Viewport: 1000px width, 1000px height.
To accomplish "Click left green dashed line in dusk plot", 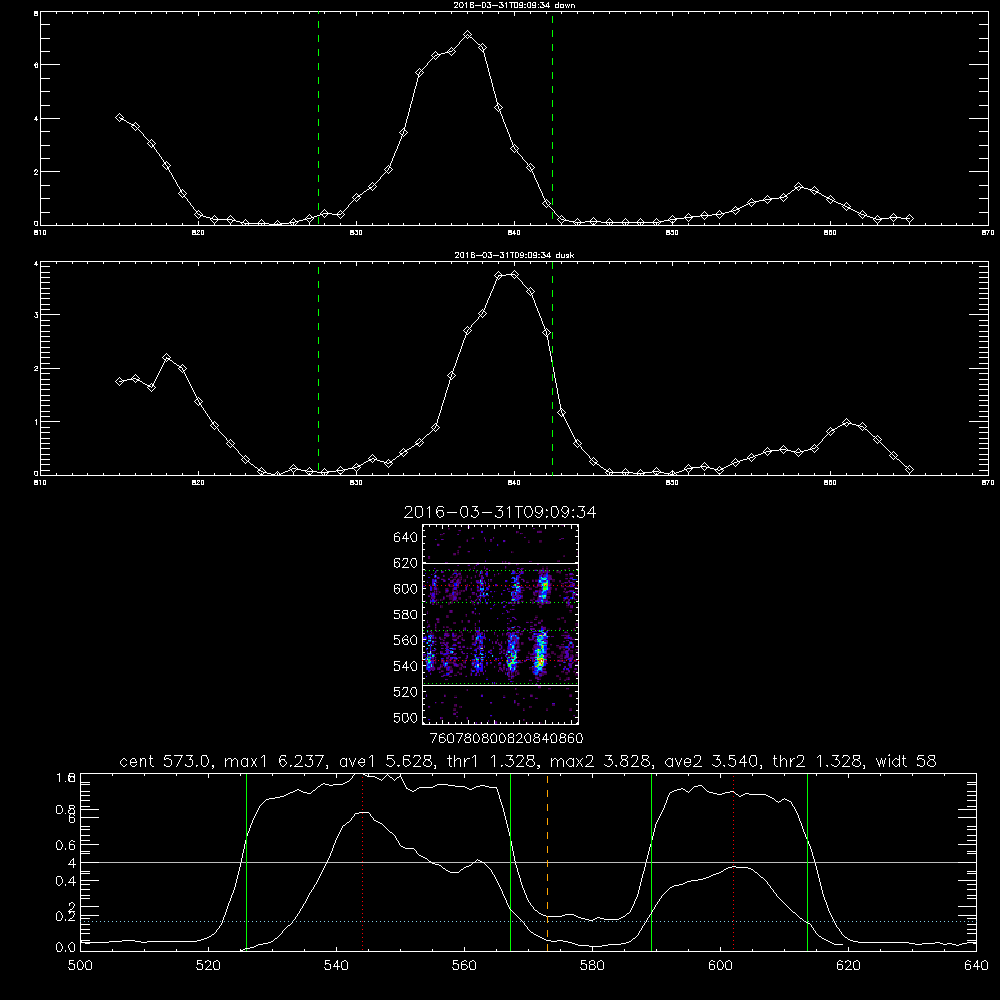I will coord(318,369).
